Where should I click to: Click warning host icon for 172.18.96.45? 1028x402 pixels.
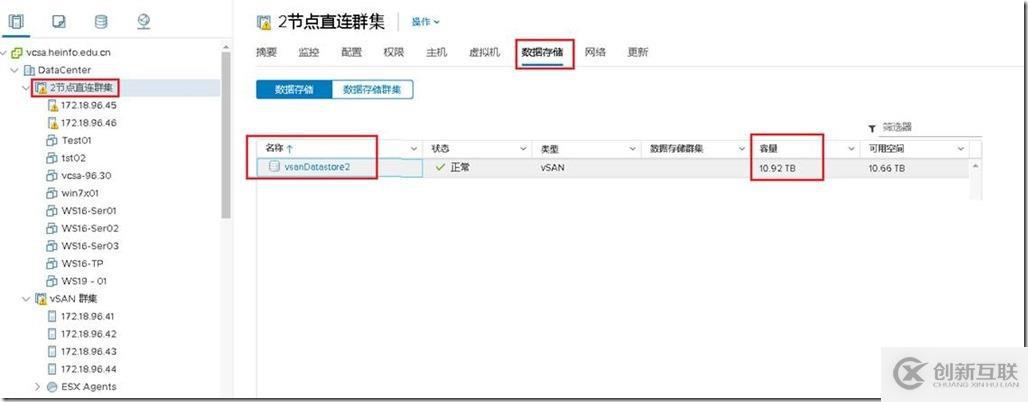click(53, 105)
